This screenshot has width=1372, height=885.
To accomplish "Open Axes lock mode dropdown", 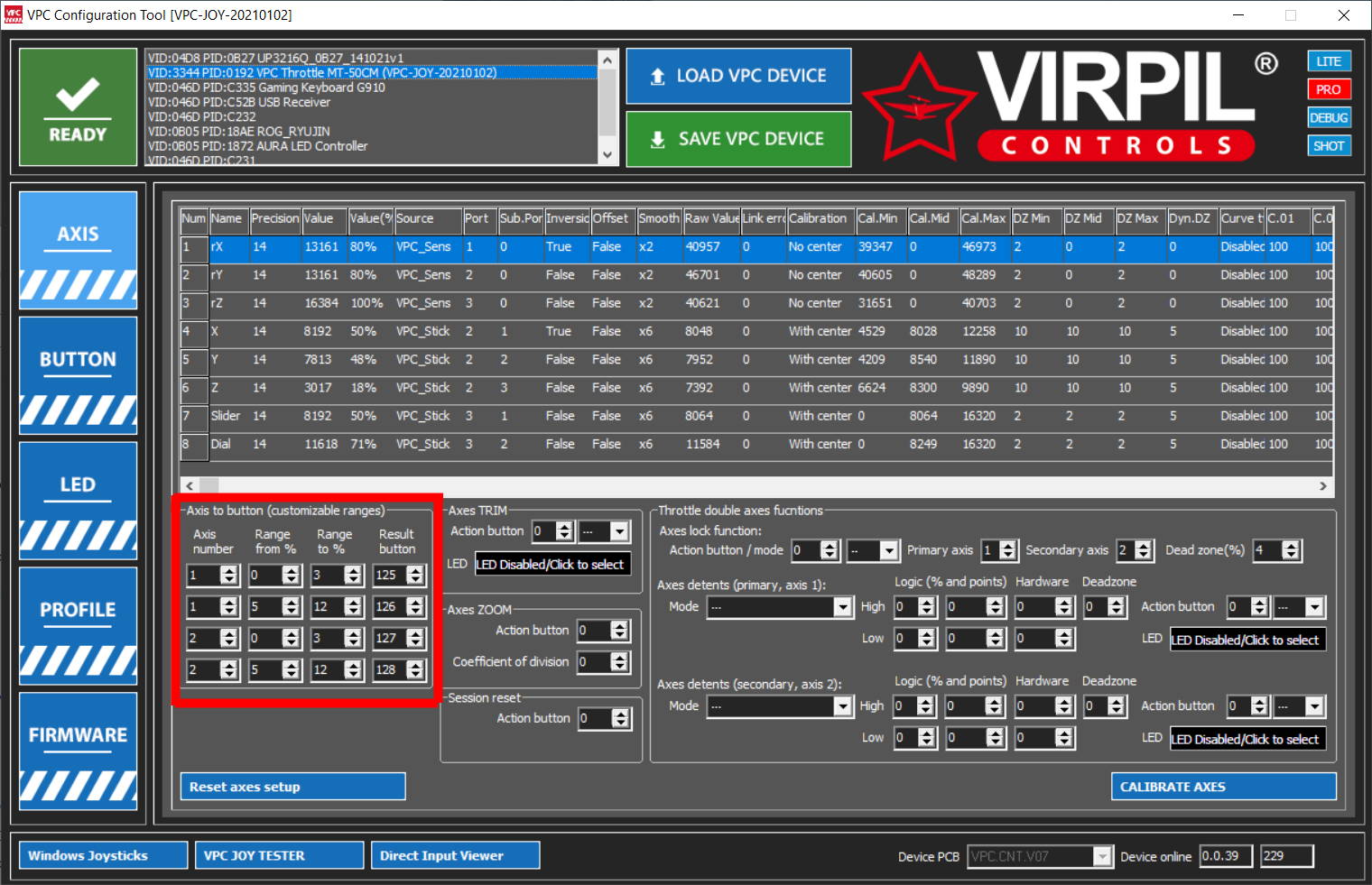I will pyautogui.click(x=889, y=550).
